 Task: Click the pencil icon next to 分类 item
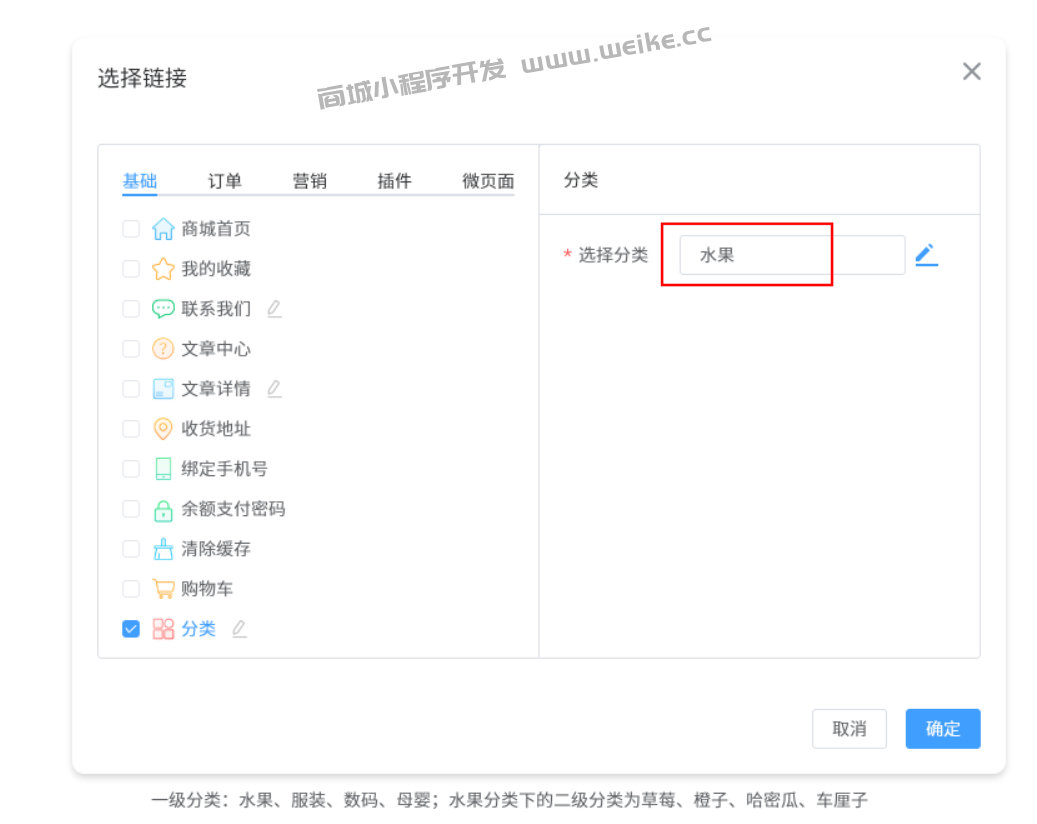(239, 629)
